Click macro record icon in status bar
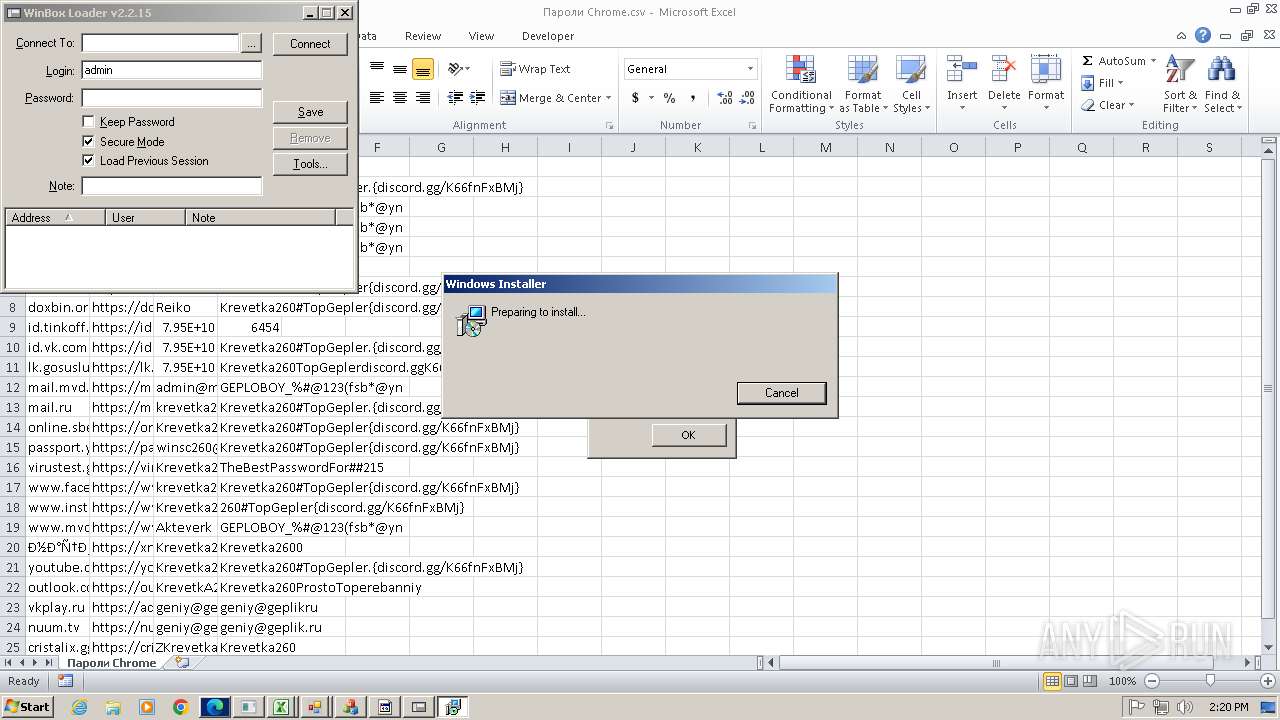1280x720 pixels. (65, 681)
